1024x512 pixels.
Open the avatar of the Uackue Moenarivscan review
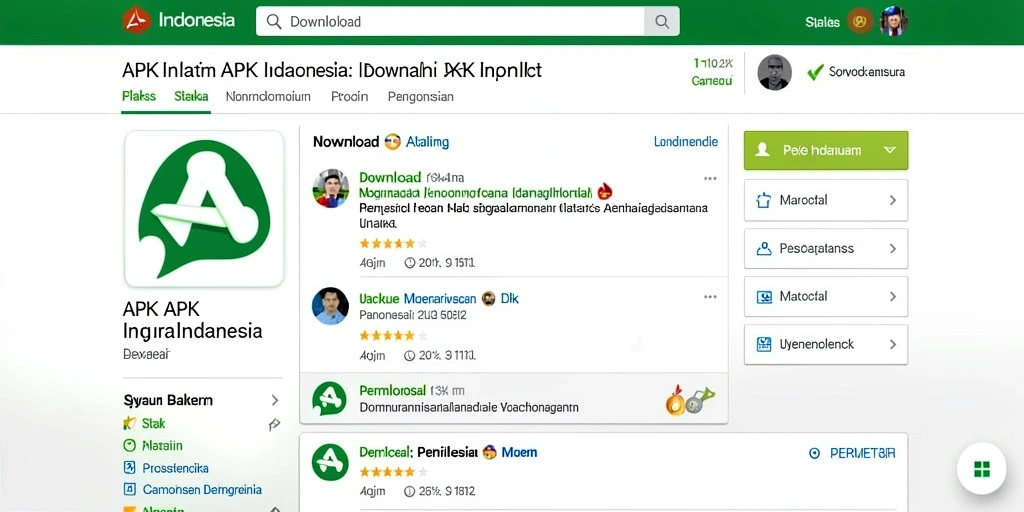(x=330, y=306)
